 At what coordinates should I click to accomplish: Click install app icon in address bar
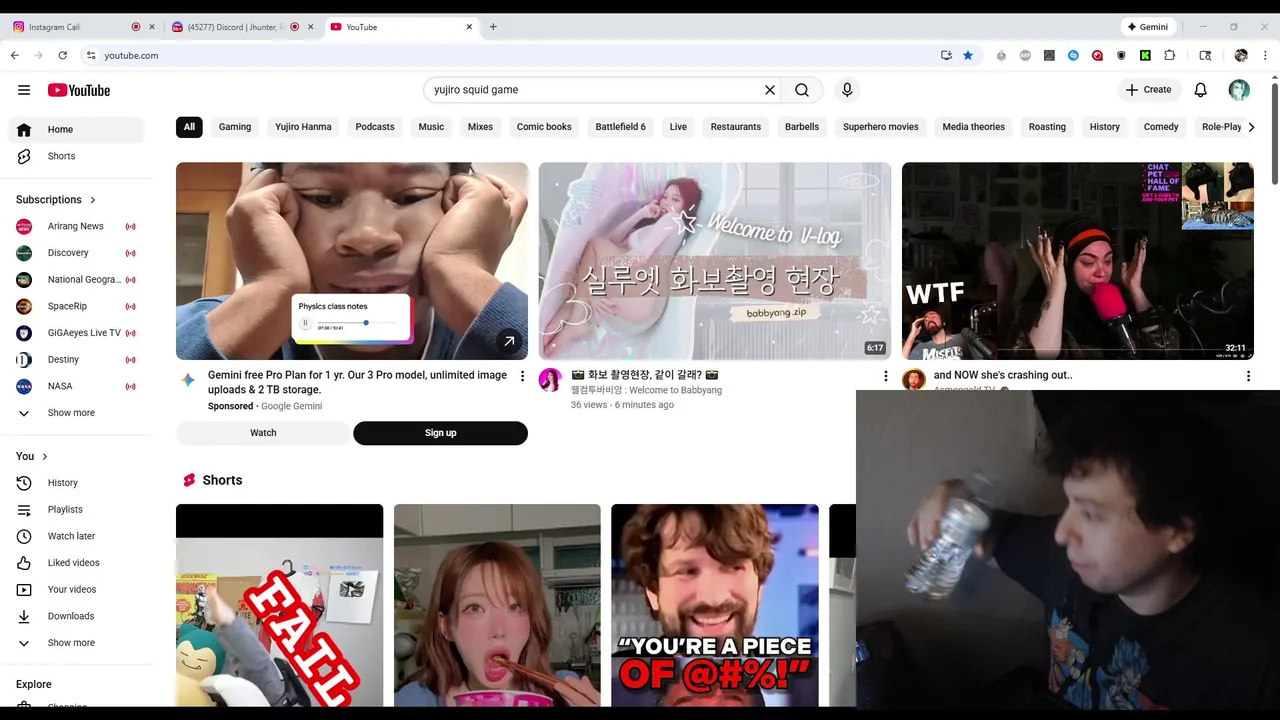(x=946, y=55)
